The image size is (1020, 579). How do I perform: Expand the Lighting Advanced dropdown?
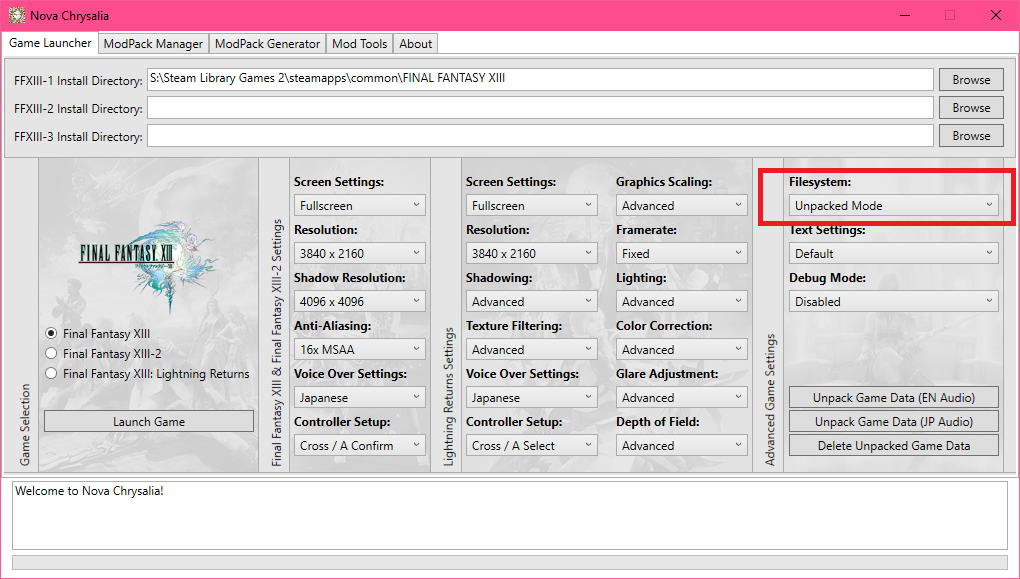coord(682,302)
